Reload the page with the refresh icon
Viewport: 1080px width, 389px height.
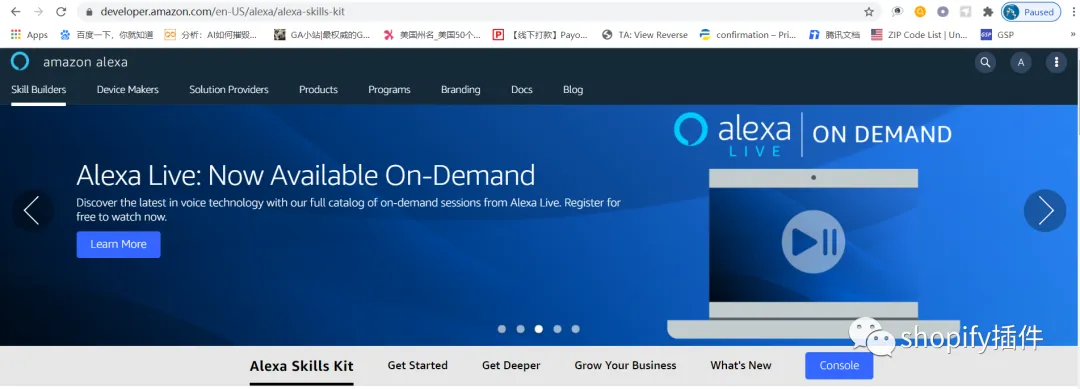coord(61,12)
